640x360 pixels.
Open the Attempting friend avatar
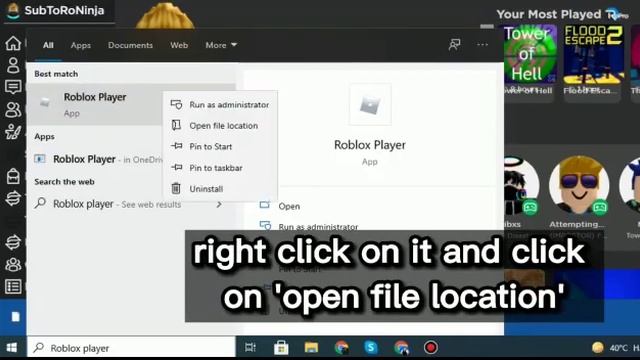579,186
